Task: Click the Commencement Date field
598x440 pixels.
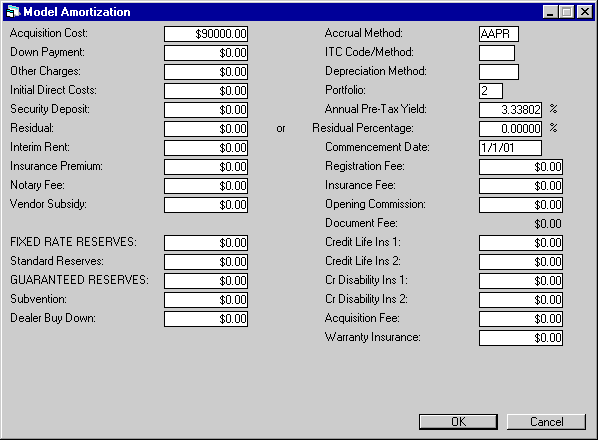Action: (510, 148)
